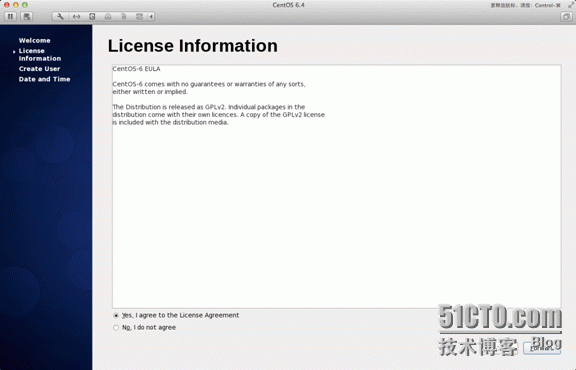Enter full screen via corner arrows

point(571,5)
